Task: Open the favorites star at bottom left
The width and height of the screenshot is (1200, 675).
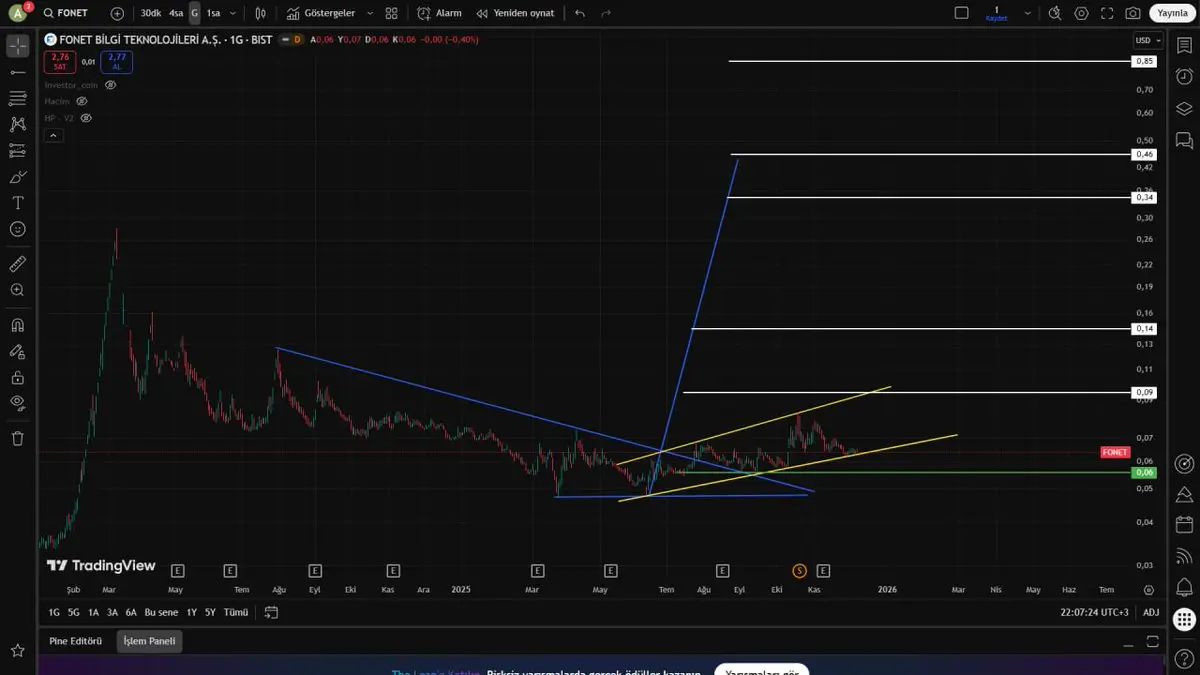Action: click(x=17, y=651)
